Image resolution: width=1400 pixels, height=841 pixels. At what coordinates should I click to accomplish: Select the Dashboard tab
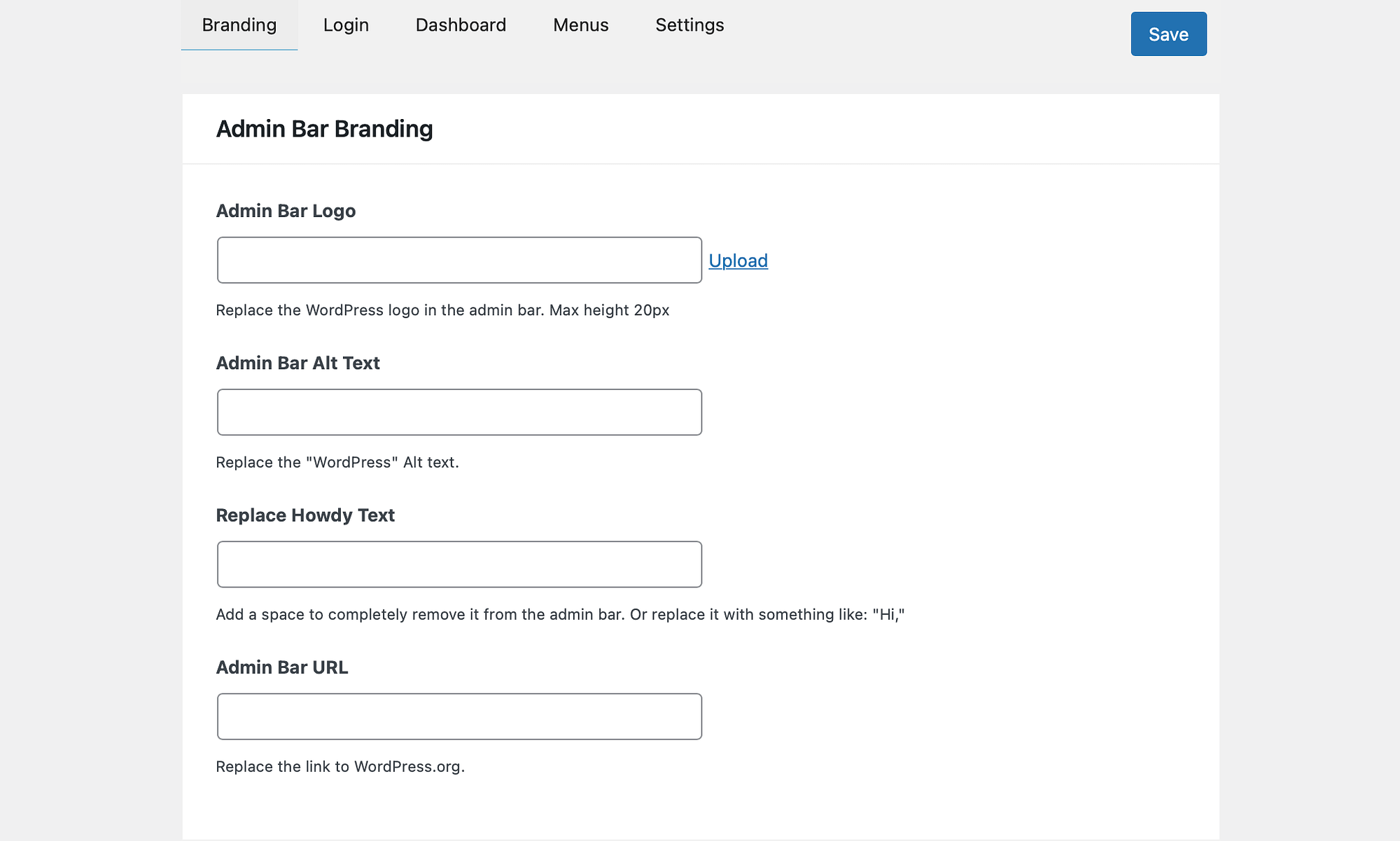pos(461,25)
